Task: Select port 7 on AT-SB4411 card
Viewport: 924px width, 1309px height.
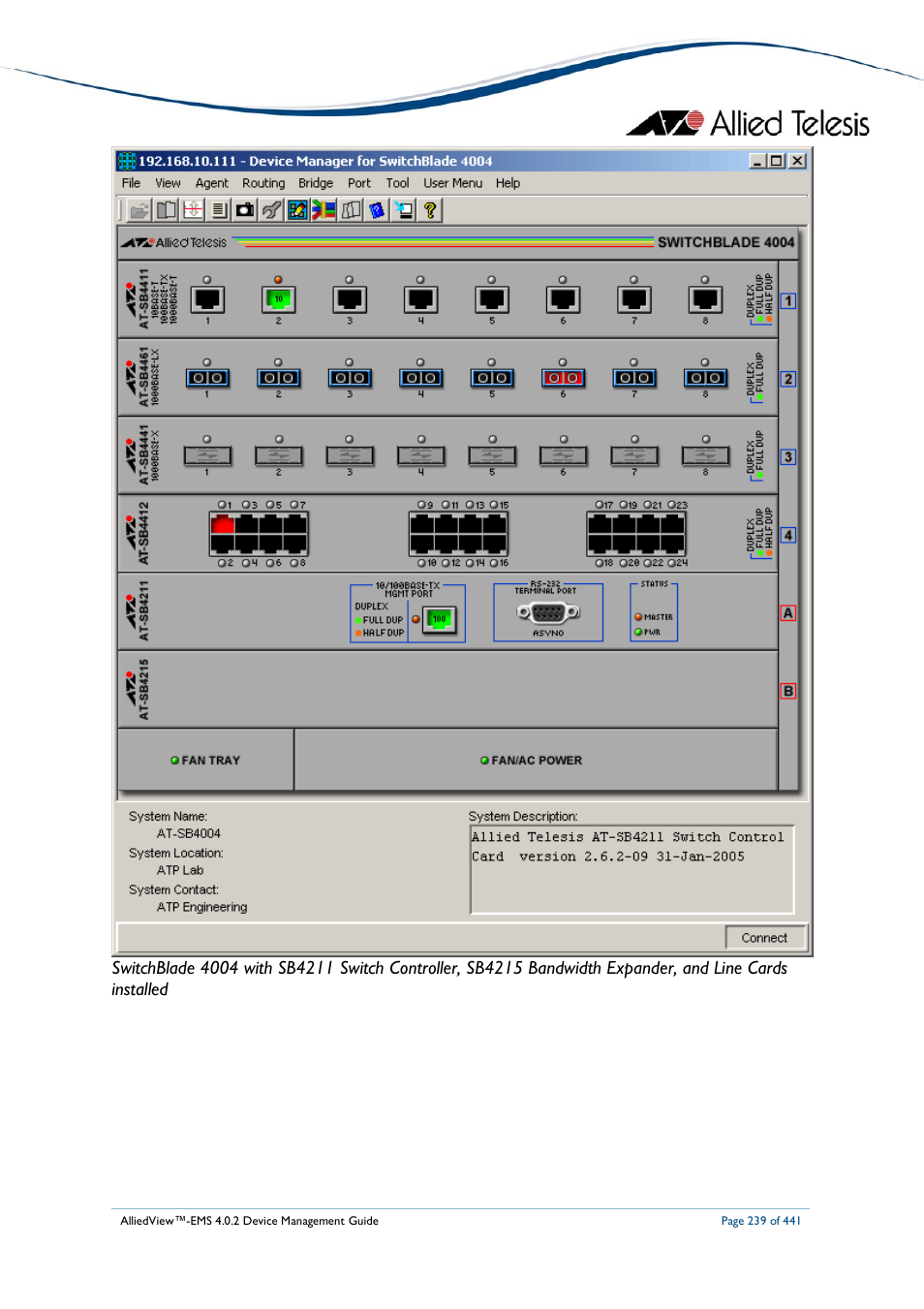Action: pyautogui.click(x=634, y=299)
